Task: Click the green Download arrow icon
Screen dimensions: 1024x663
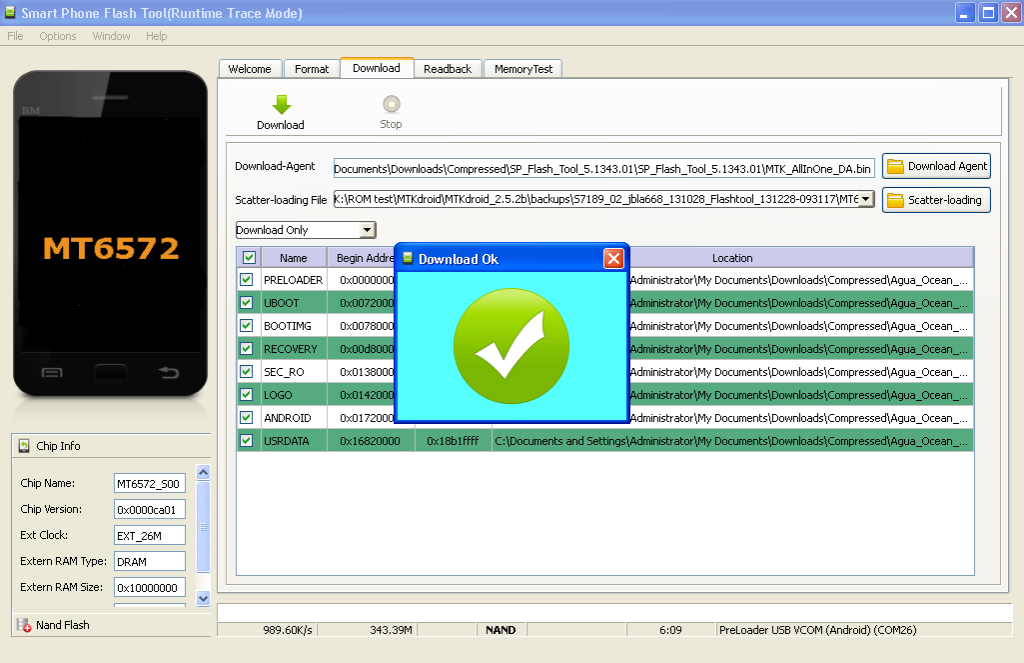Action: [280, 103]
